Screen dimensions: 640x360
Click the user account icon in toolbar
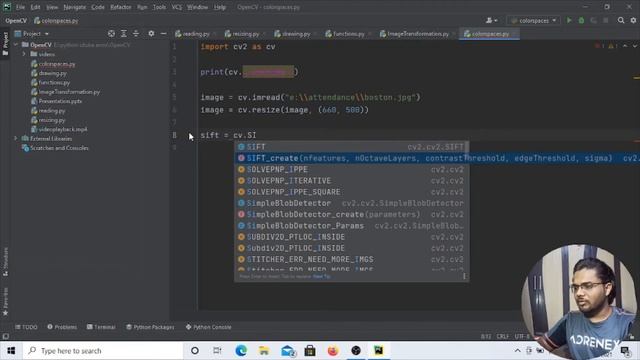click(x=491, y=20)
